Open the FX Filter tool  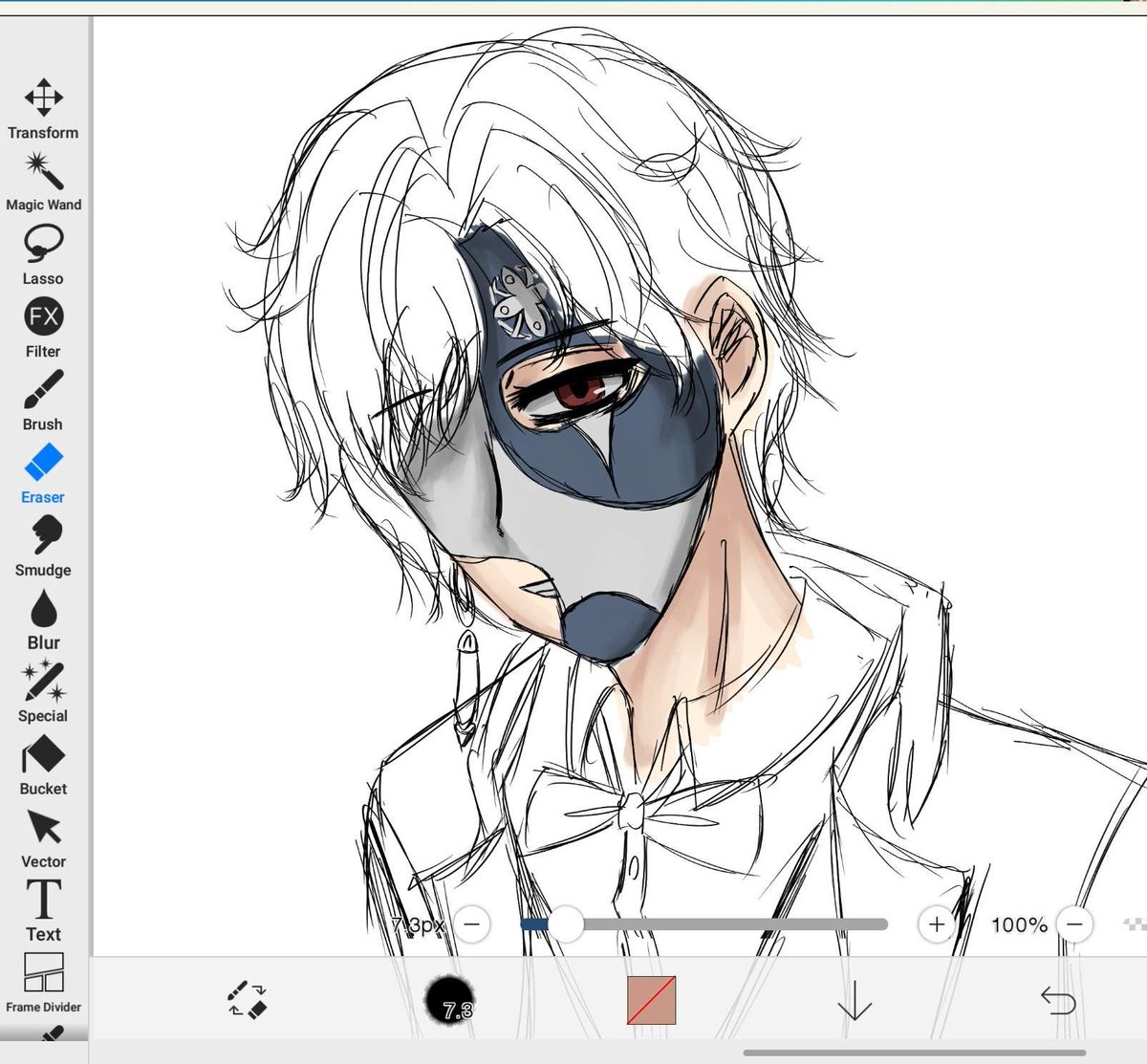43,328
